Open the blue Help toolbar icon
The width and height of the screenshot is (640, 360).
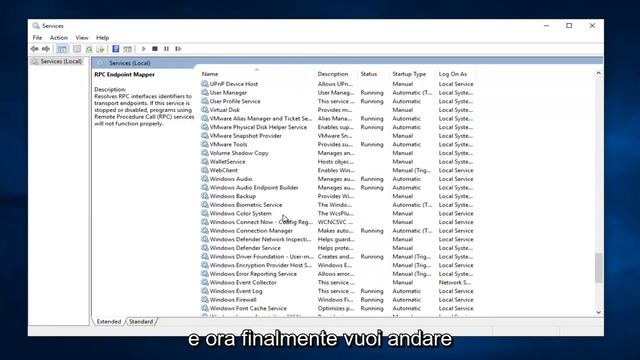116,49
